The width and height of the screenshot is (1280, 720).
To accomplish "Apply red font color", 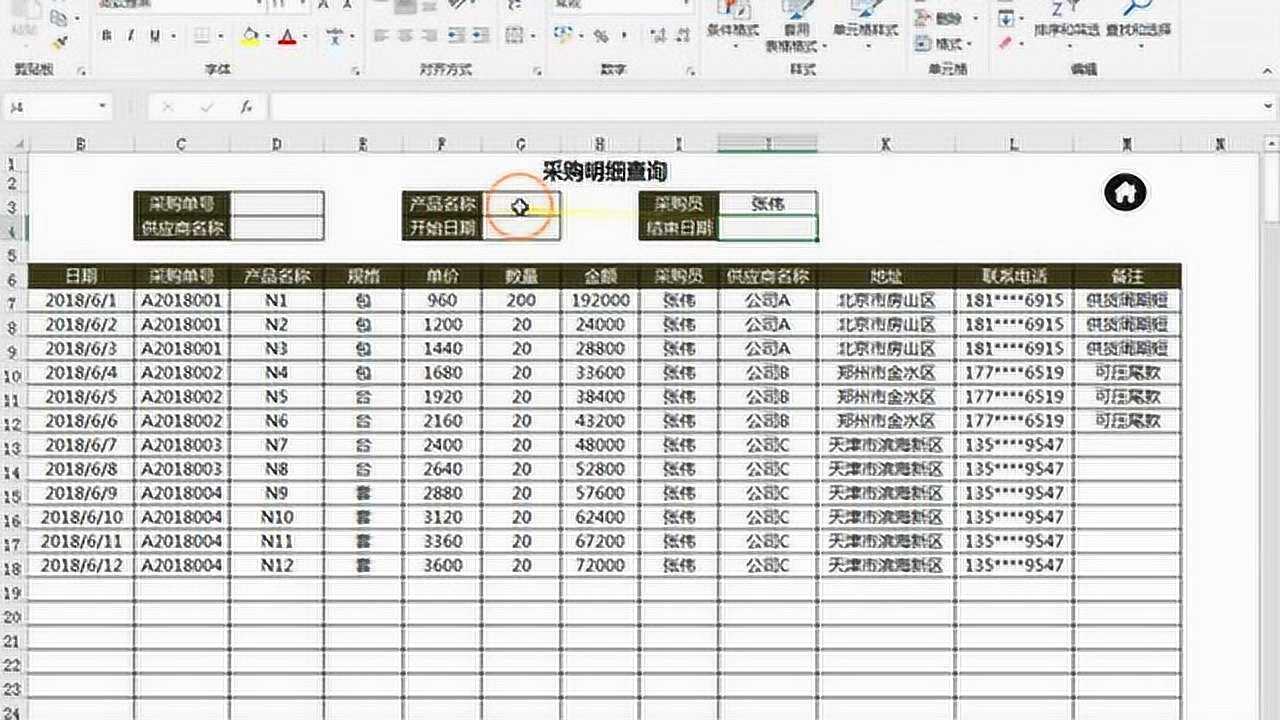I will pos(287,36).
